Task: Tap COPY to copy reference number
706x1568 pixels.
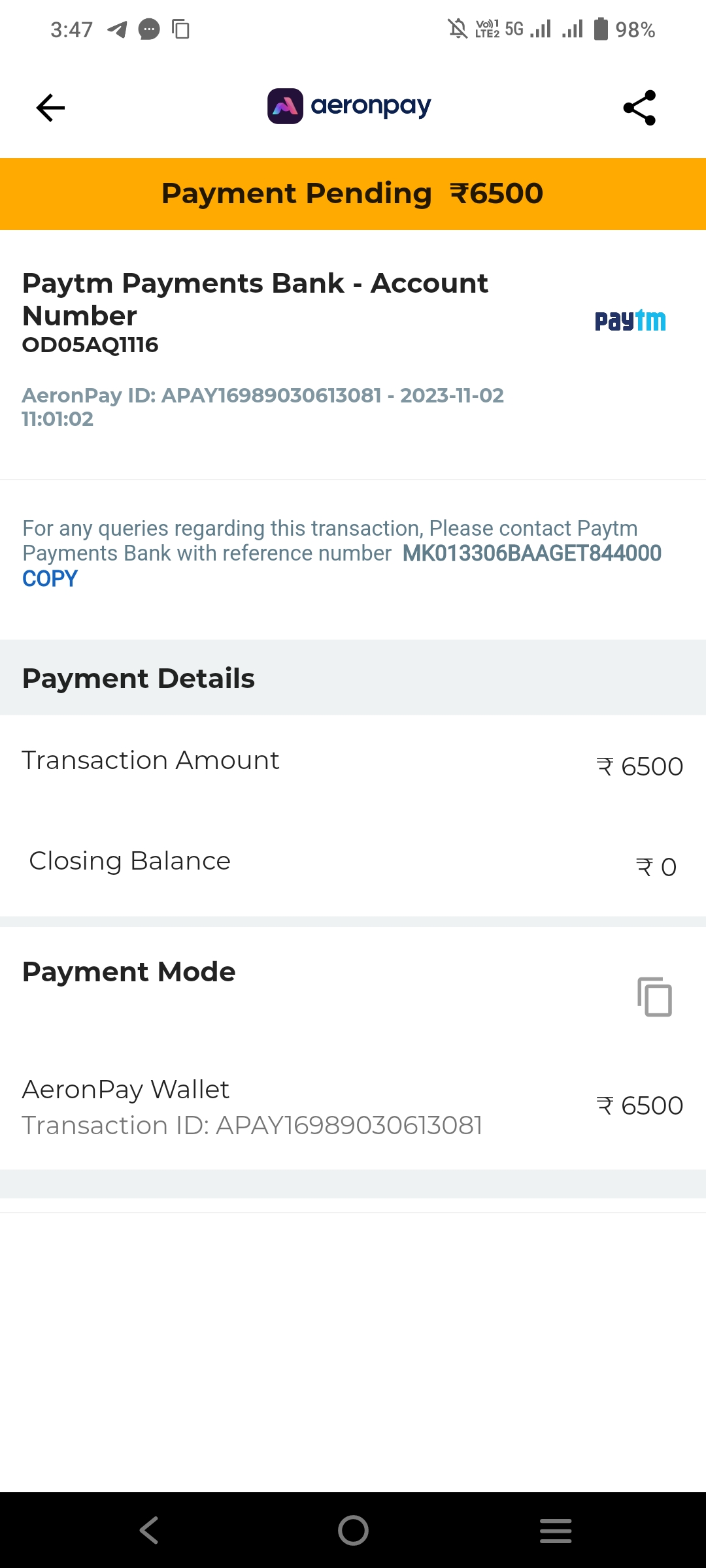Action: coord(50,579)
